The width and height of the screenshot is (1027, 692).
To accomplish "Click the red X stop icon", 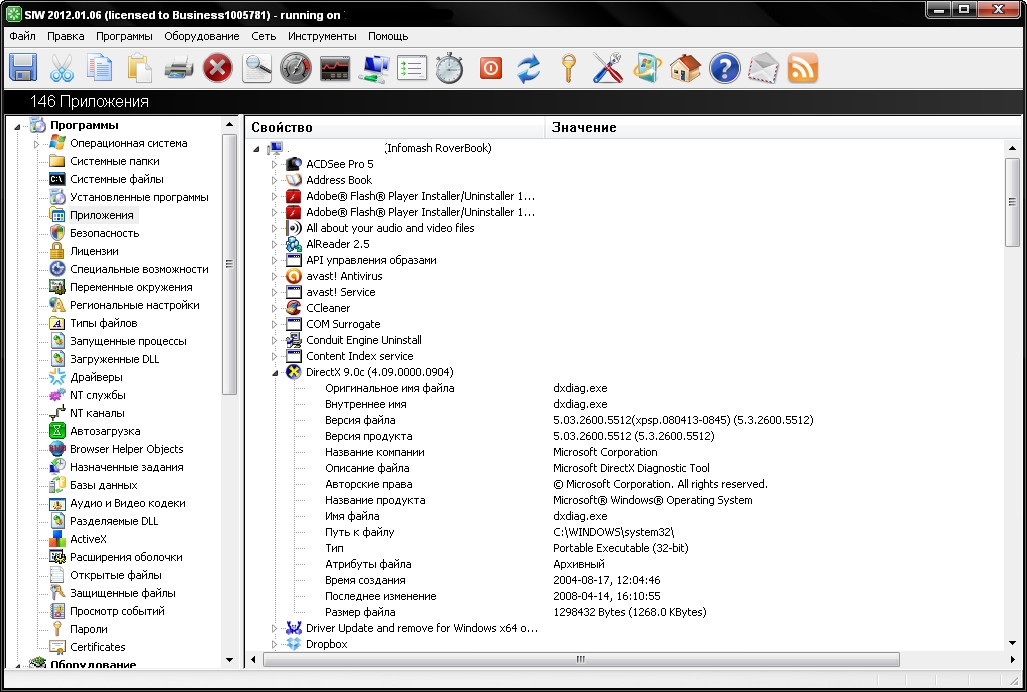I will pos(217,68).
